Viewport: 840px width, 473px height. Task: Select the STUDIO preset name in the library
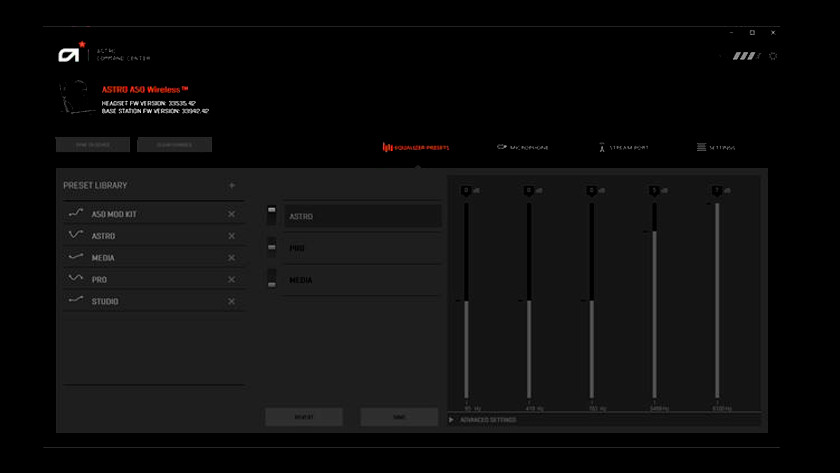pyautogui.click(x=105, y=302)
